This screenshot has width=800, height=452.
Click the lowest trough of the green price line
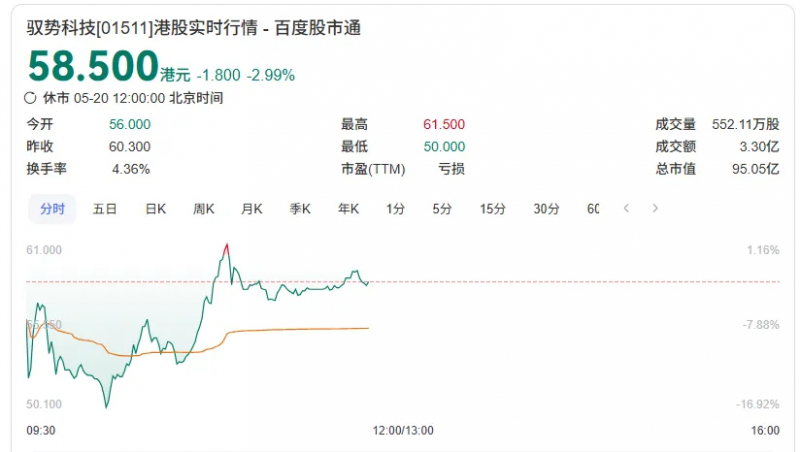(x=106, y=407)
